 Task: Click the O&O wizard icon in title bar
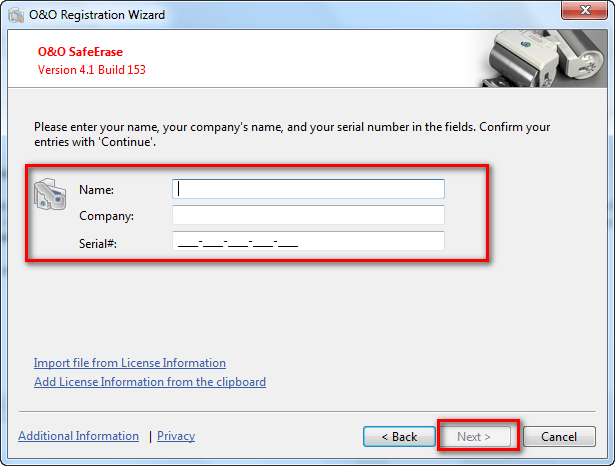tap(15, 15)
